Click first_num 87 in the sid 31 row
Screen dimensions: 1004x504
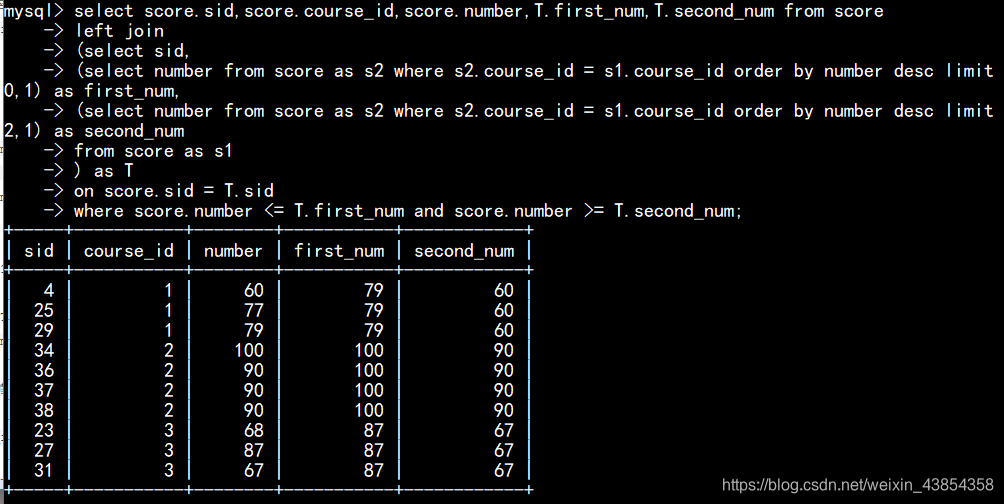pyautogui.click(x=373, y=470)
